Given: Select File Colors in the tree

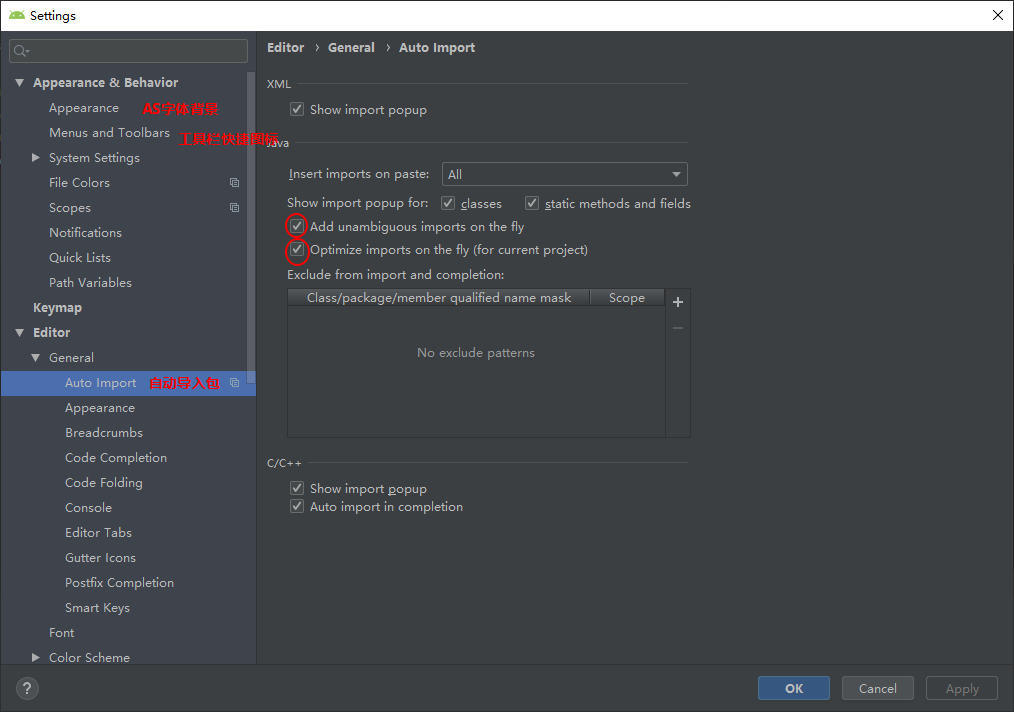Looking at the screenshot, I should pyautogui.click(x=79, y=183).
